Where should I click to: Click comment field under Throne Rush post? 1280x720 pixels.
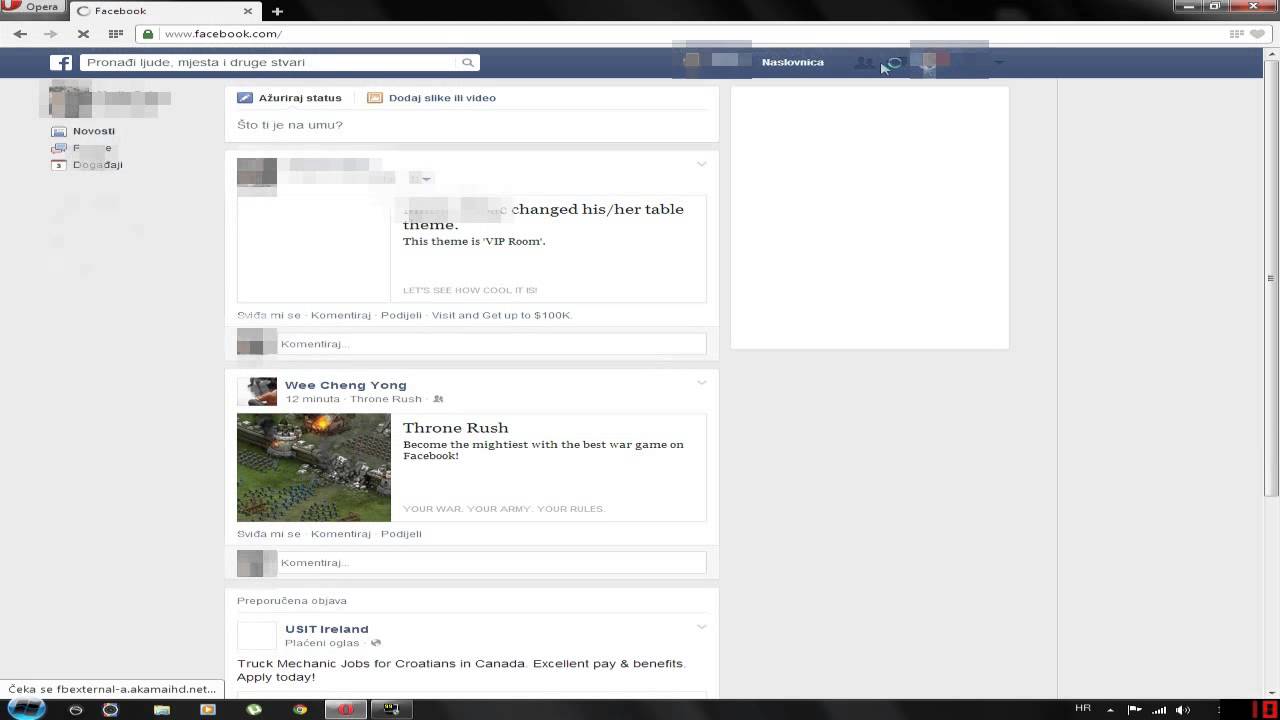492,563
